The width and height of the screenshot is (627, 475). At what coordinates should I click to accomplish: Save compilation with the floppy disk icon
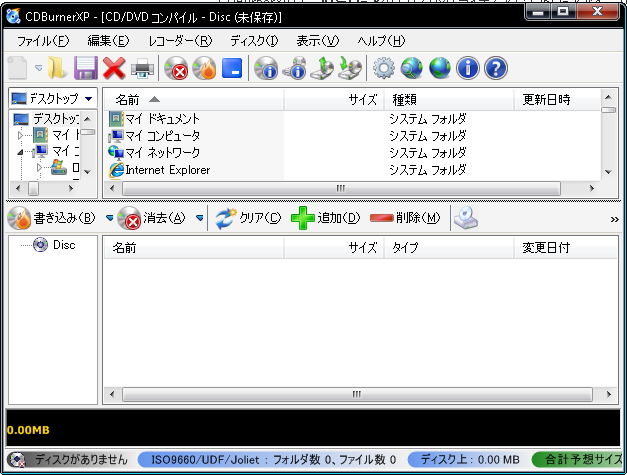pyautogui.click(x=86, y=68)
